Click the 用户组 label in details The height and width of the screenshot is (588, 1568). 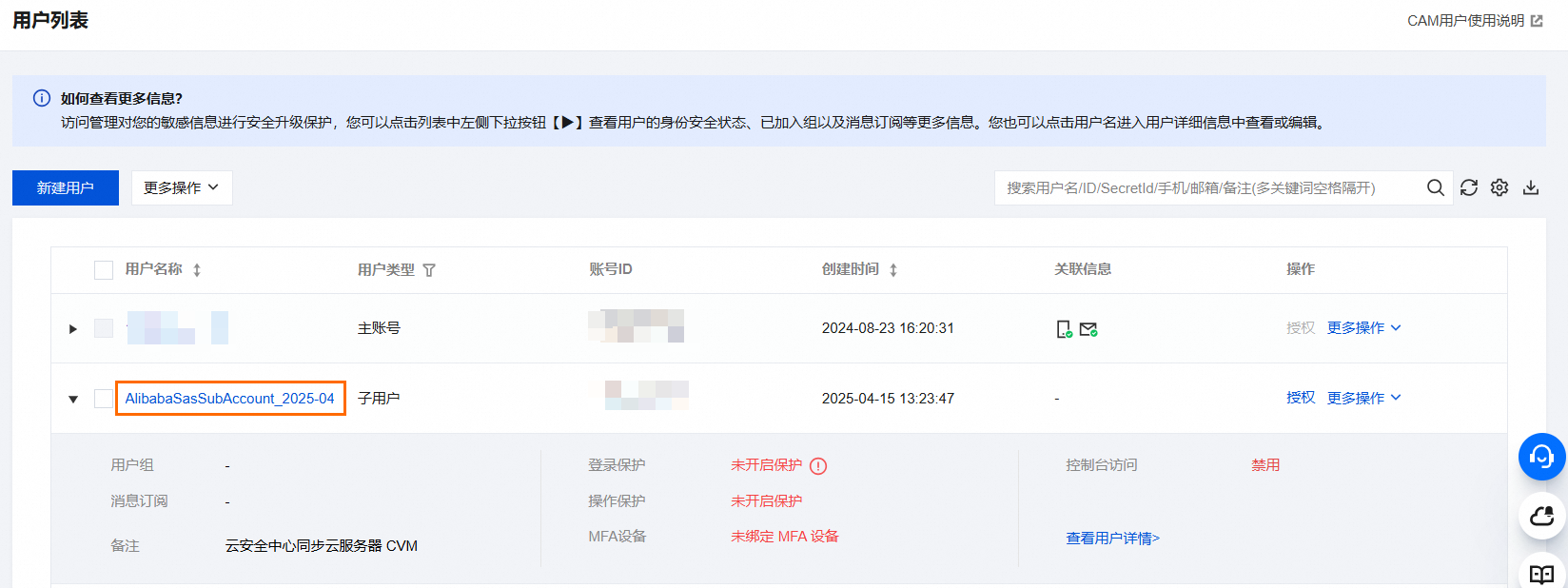pyautogui.click(x=132, y=465)
